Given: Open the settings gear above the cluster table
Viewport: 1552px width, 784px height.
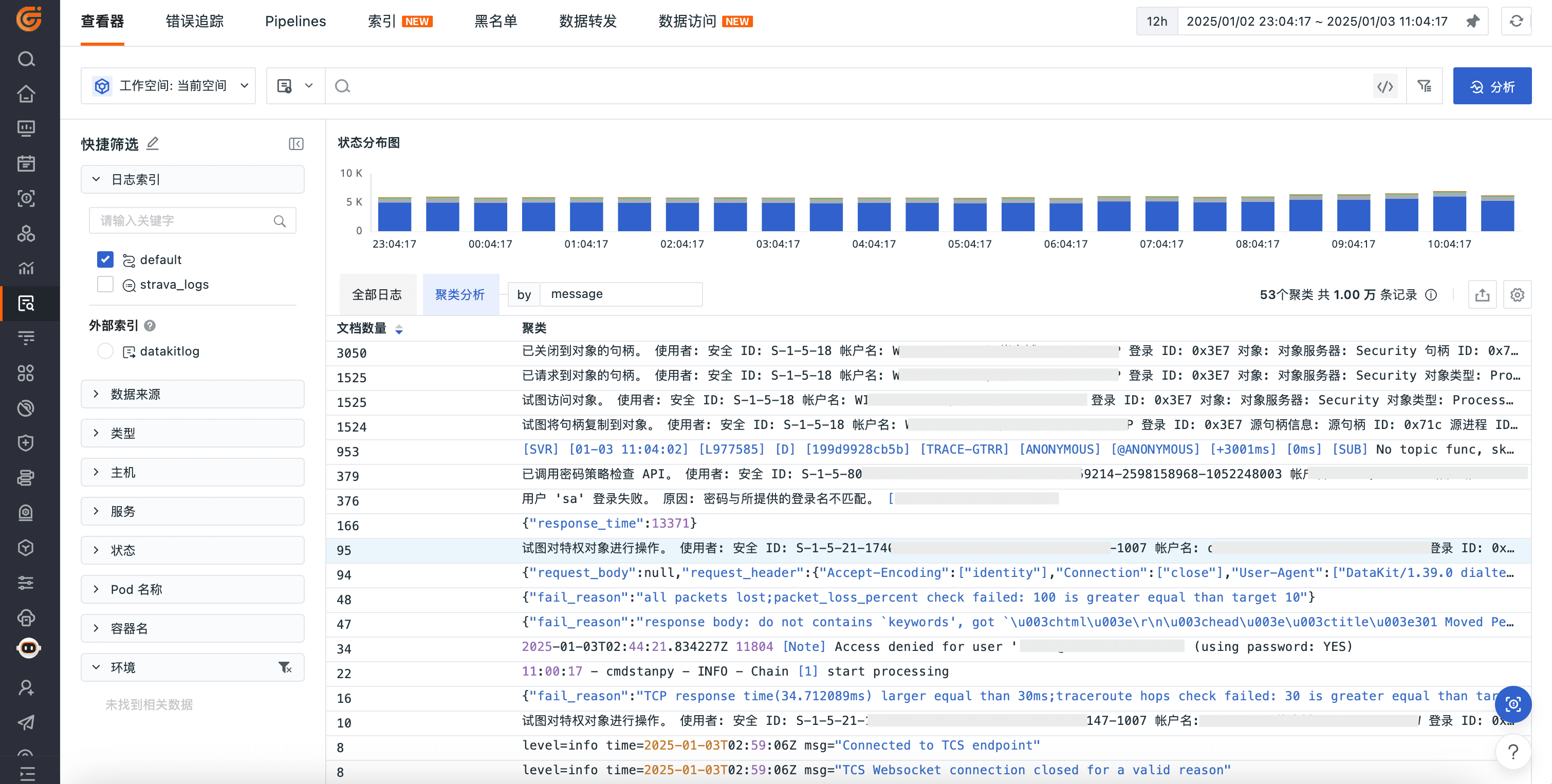Looking at the screenshot, I should (x=1517, y=295).
